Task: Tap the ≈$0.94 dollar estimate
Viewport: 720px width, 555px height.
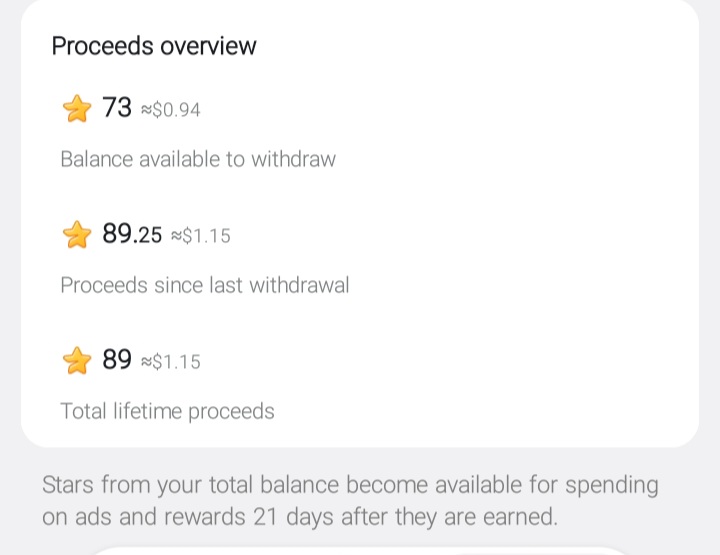Action: 170,110
